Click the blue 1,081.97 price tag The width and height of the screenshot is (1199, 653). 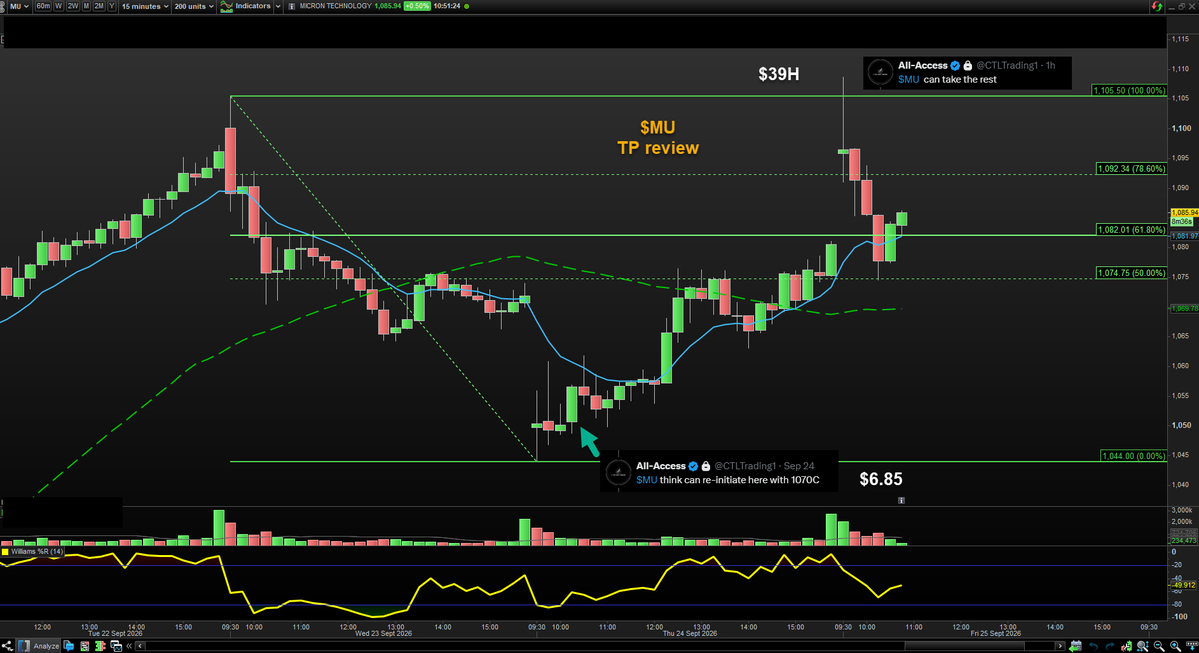click(1184, 236)
